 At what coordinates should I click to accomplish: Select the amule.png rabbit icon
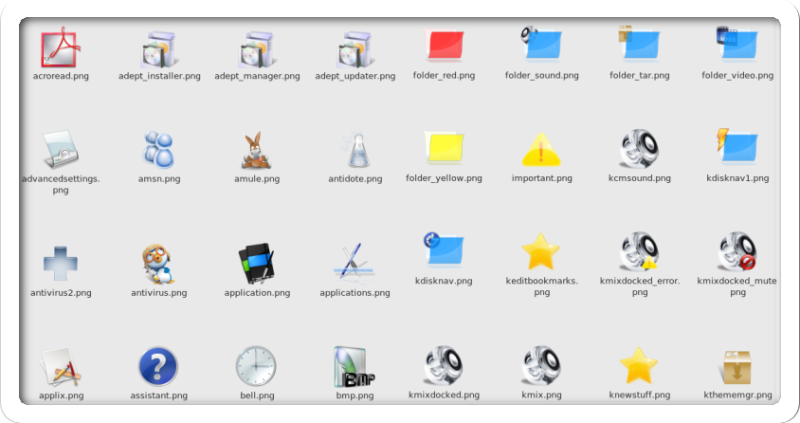257,151
